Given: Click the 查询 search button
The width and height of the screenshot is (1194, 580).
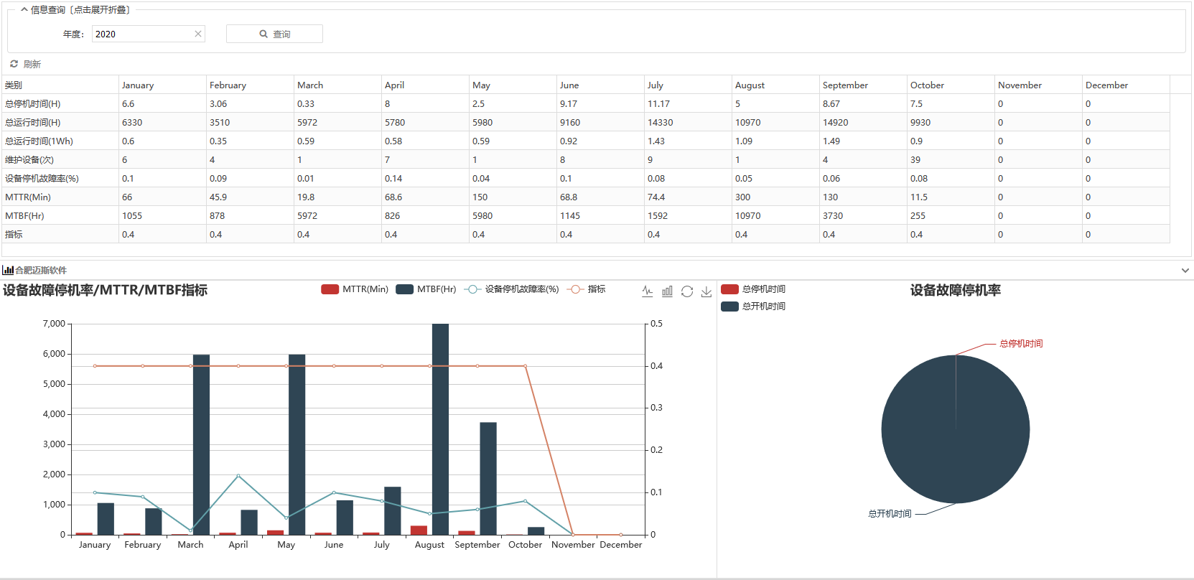Looking at the screenshot, I should pos(274,34).
